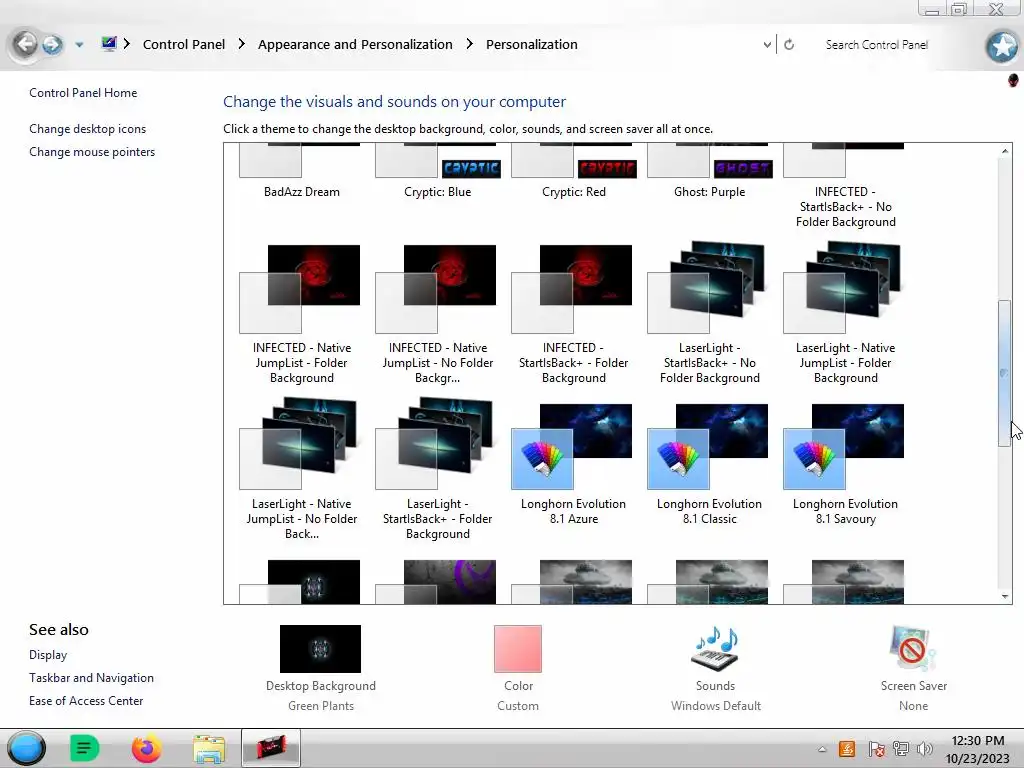Click the theme list scrollbar thumb
The height and width of the screenshot is (768, 1024).
click(x=1004, y=374)
